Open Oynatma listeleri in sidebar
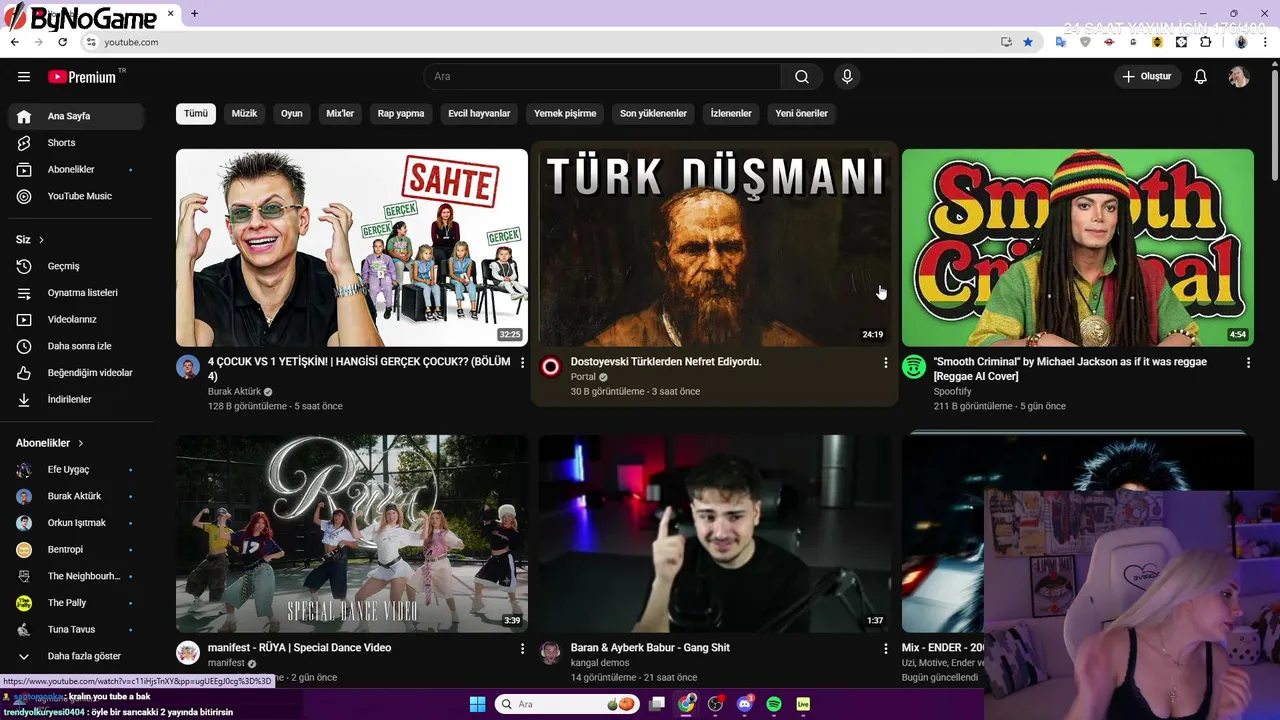Screen dimensions: 1280x720 tap(76, 293)
